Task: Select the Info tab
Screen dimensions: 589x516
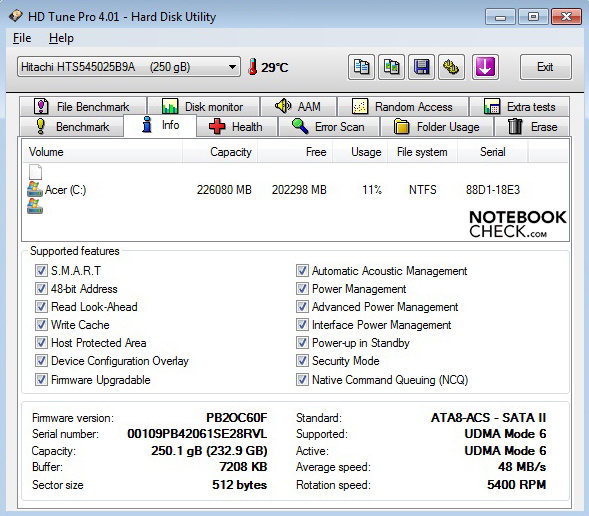Action: point(160,125)
